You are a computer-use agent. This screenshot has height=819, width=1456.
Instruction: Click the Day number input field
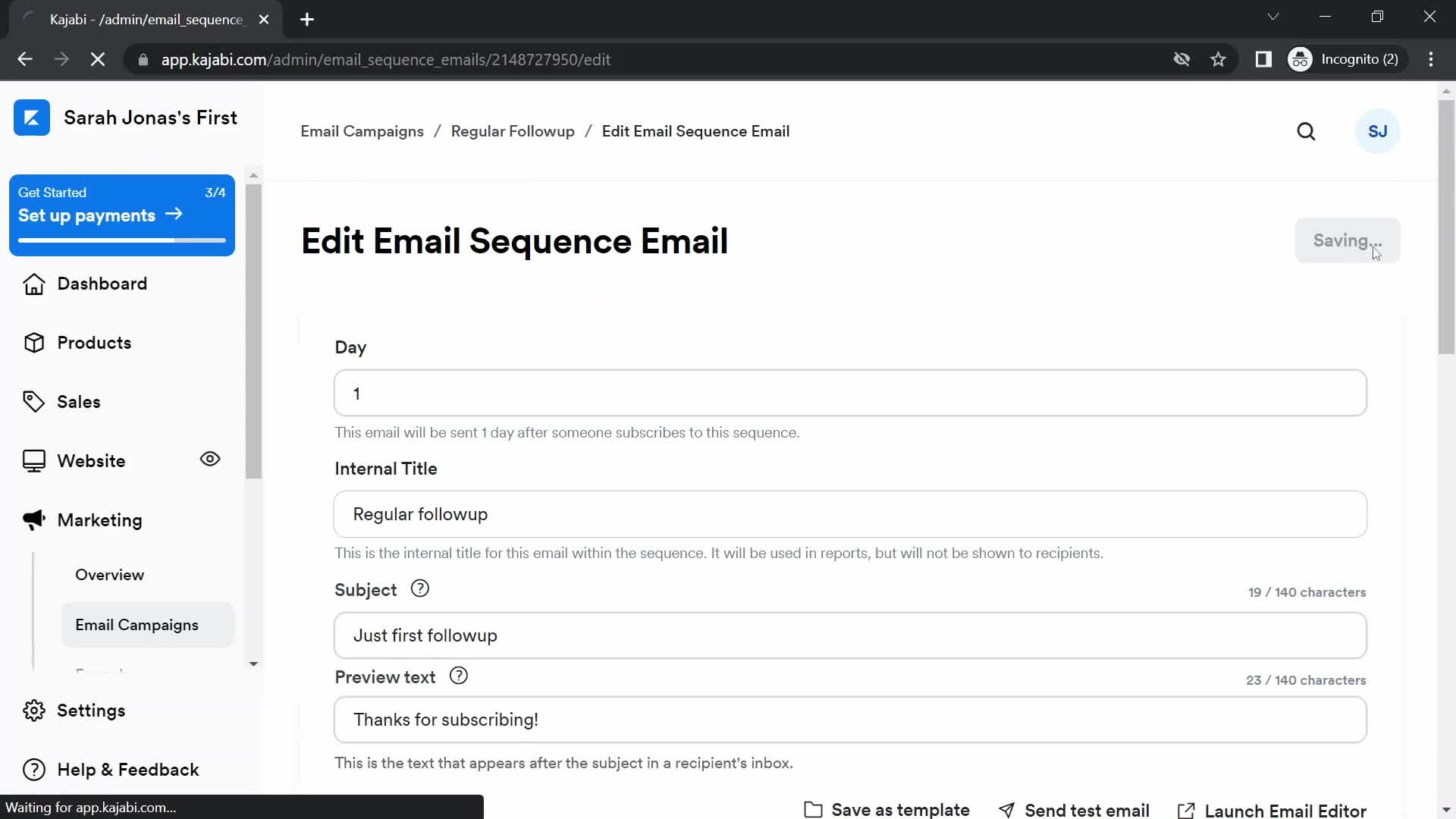click(850, 393)
